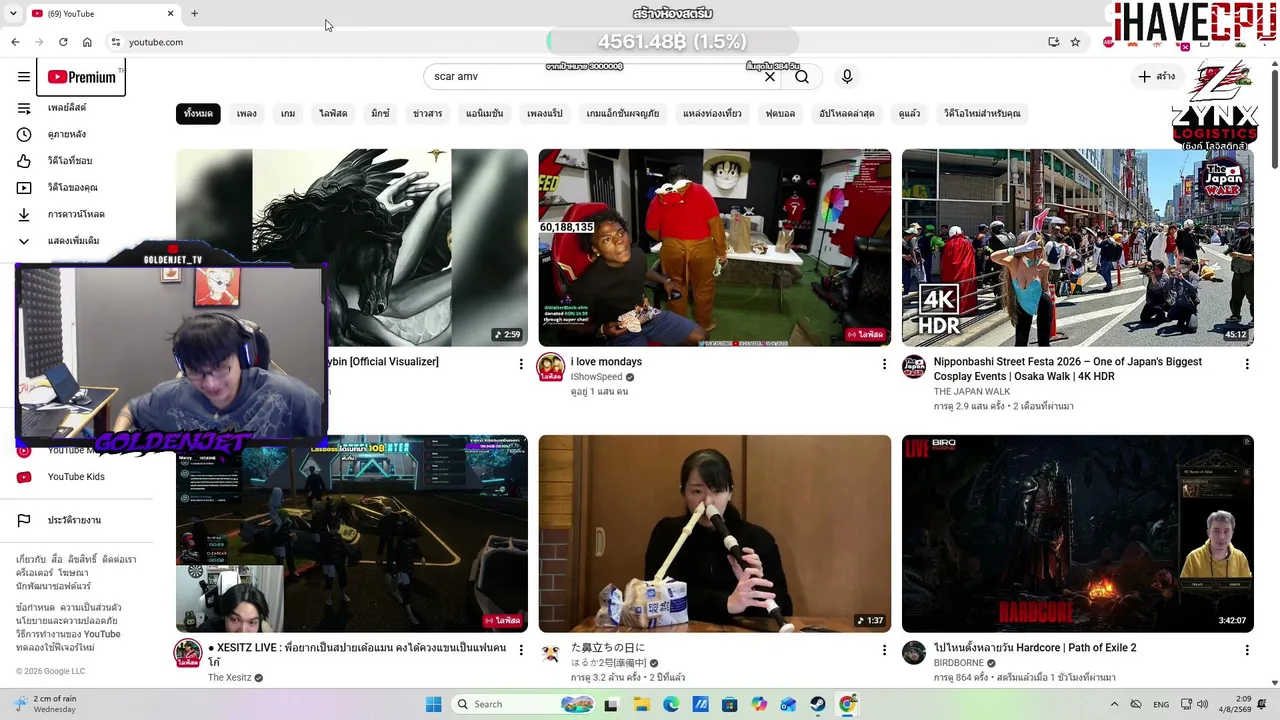The width and height of the screenshot is (1280, 720).
Task: Clear the search box with the X
Action: coord(770,77)
